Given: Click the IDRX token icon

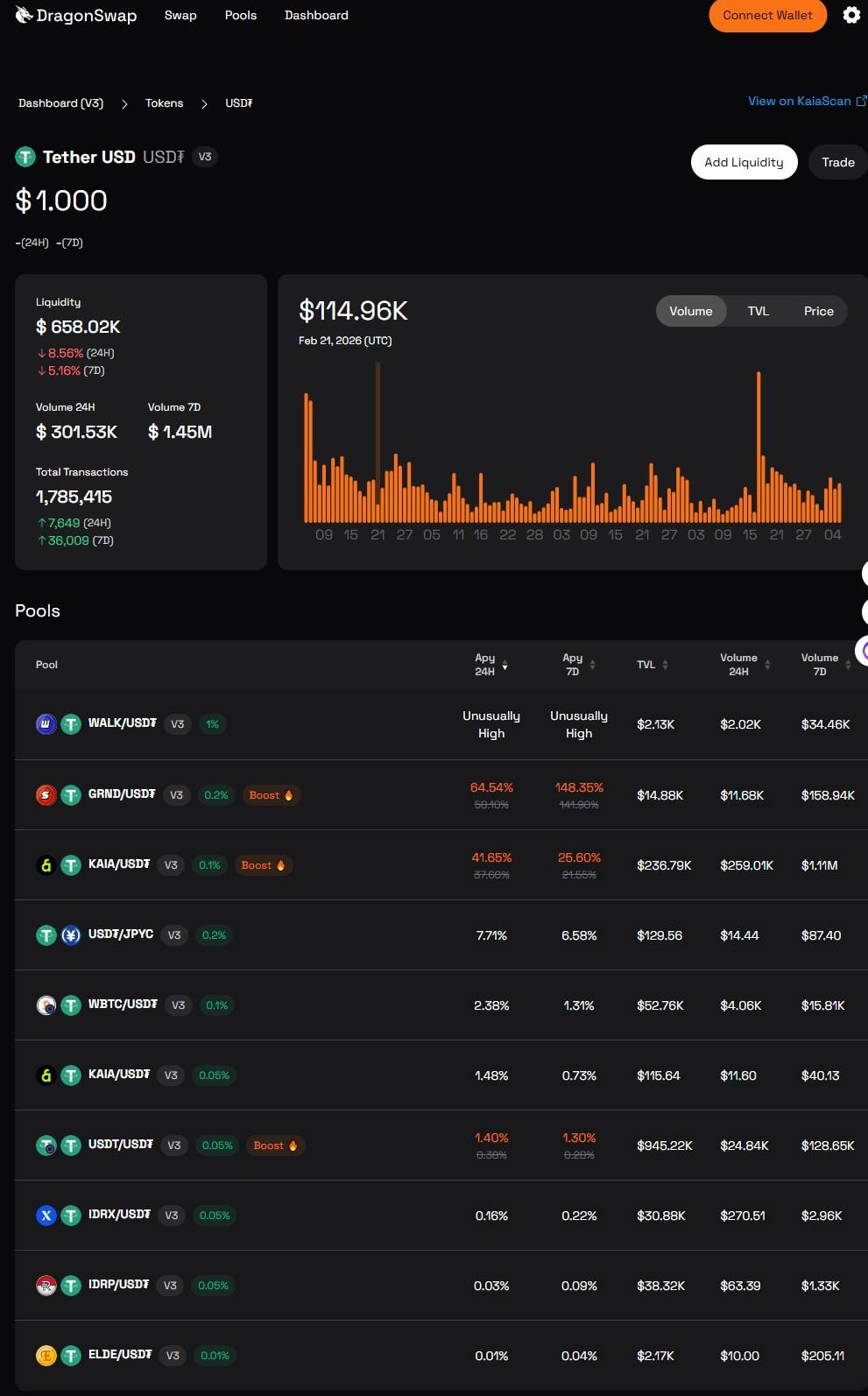Looking at the screenshot, I should coord(46,1216).
